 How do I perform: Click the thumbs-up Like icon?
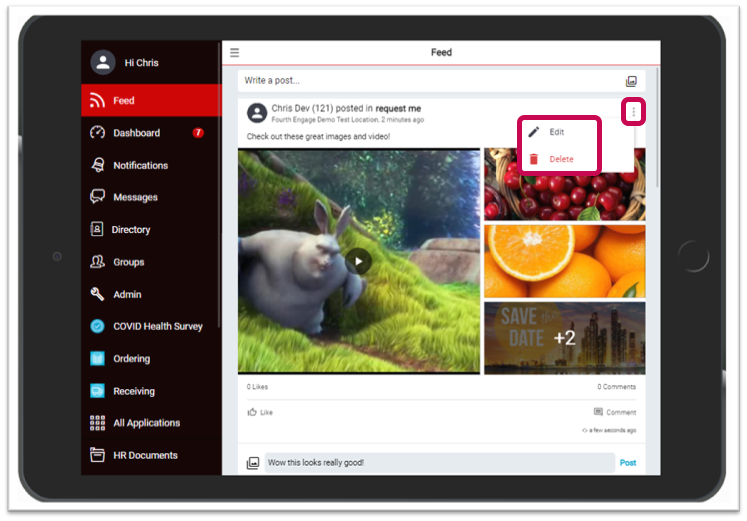click(252, 412)
